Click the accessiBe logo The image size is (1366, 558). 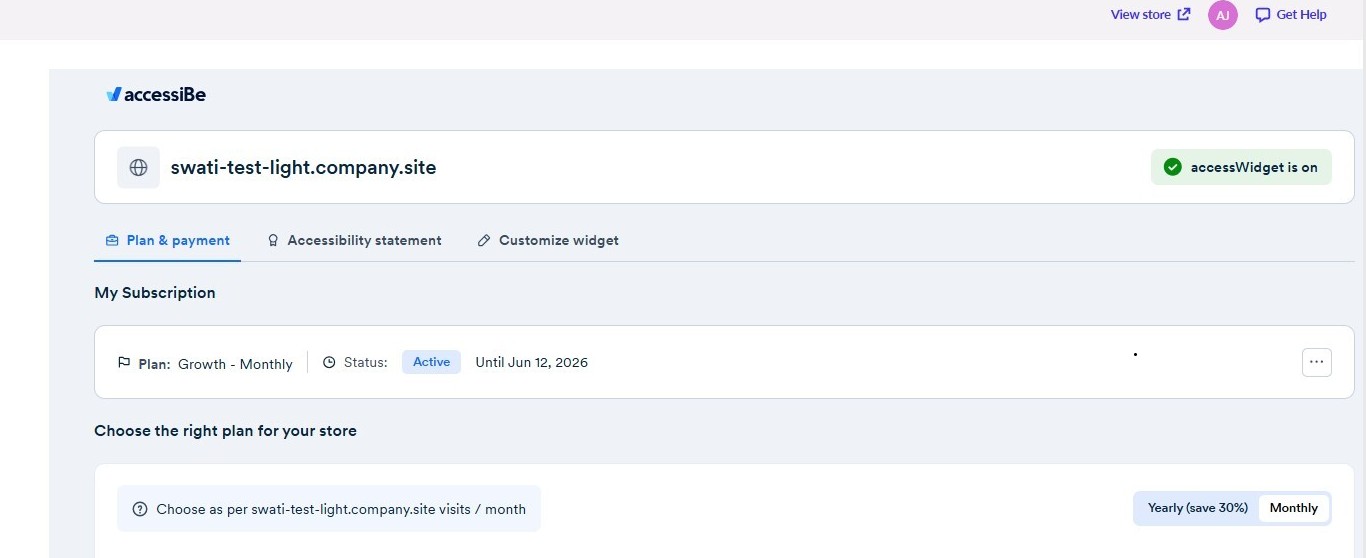pos(156,94)
